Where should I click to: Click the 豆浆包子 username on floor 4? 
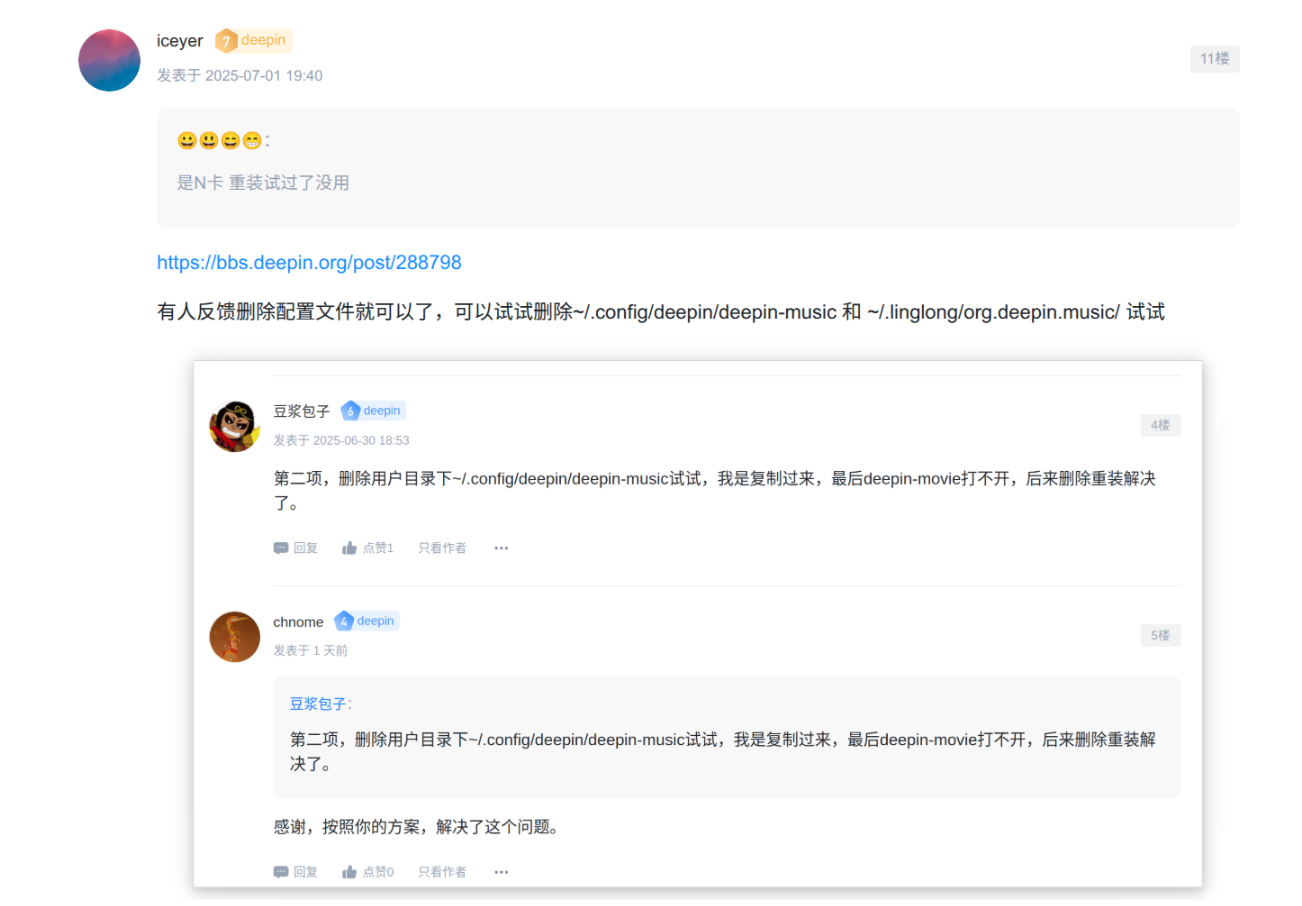click(x=302, y=411)
